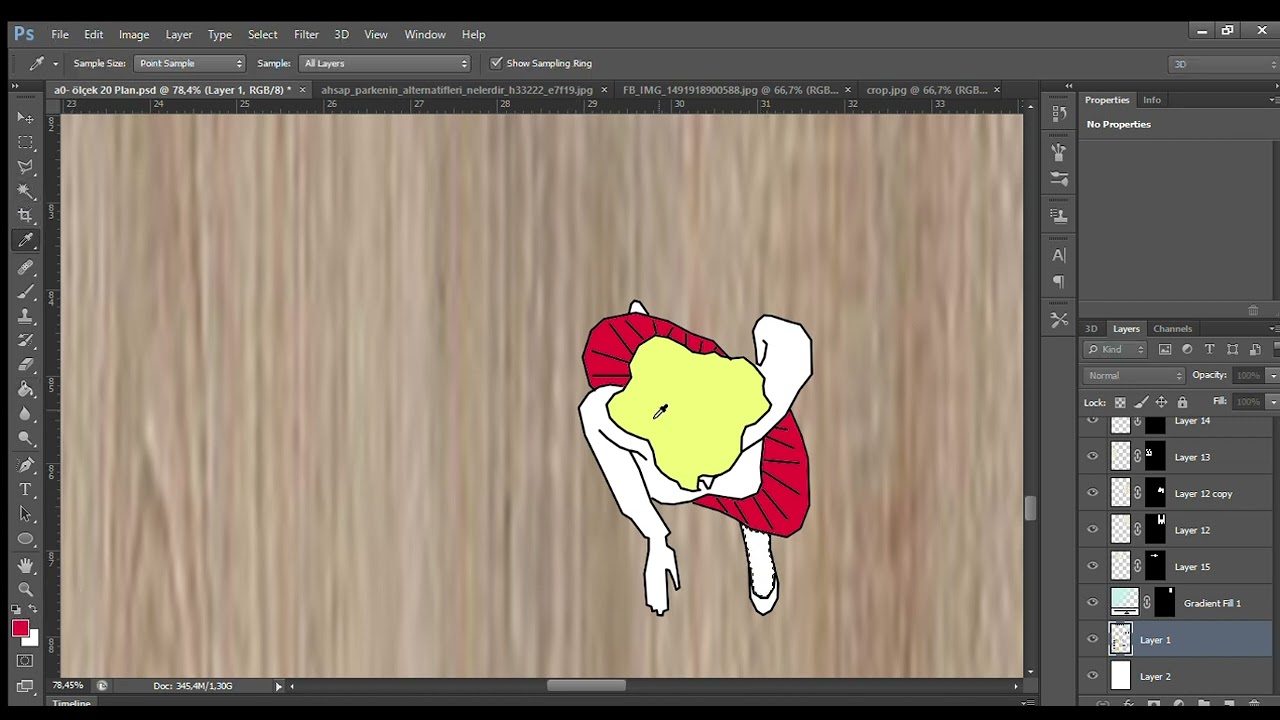
Task: Open Sample All Layers dropdown
Action: pyautogui.click(x=385, y=63)
